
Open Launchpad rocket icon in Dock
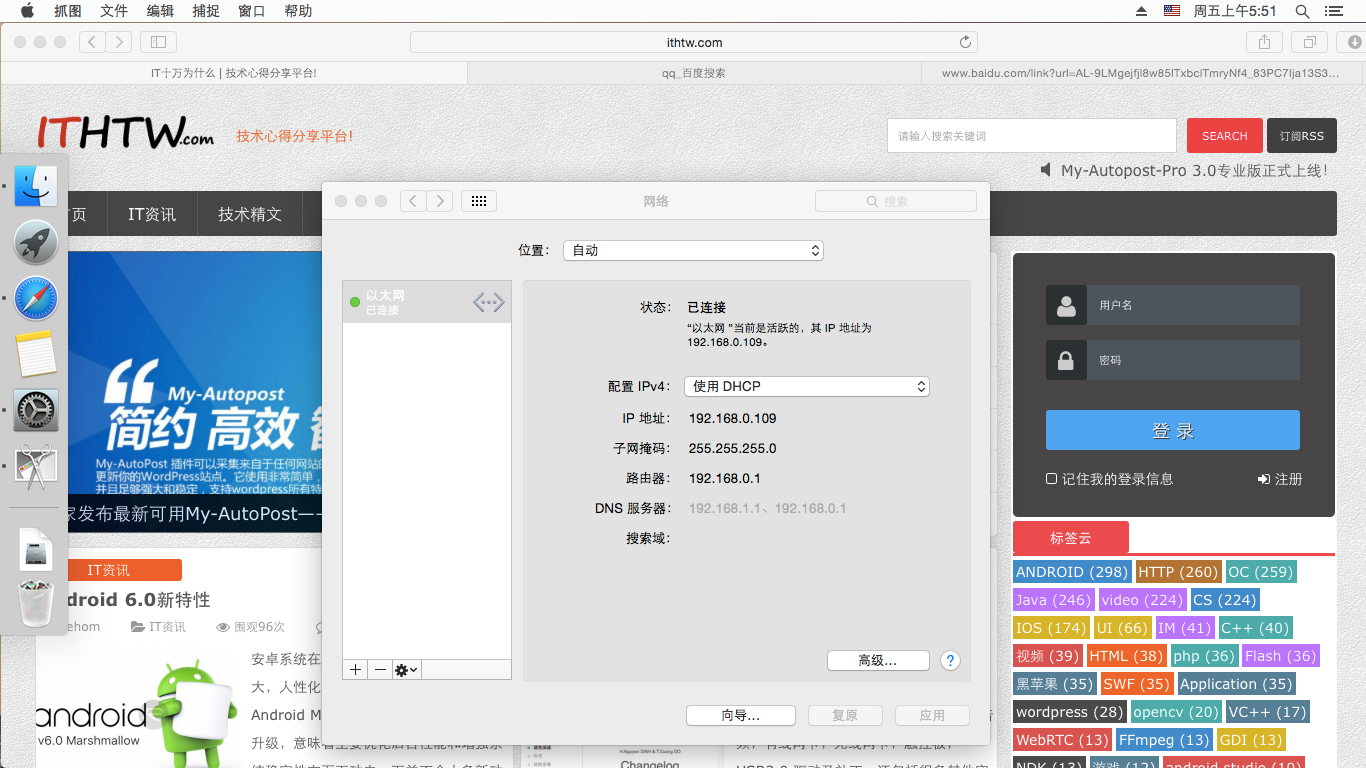36,242
